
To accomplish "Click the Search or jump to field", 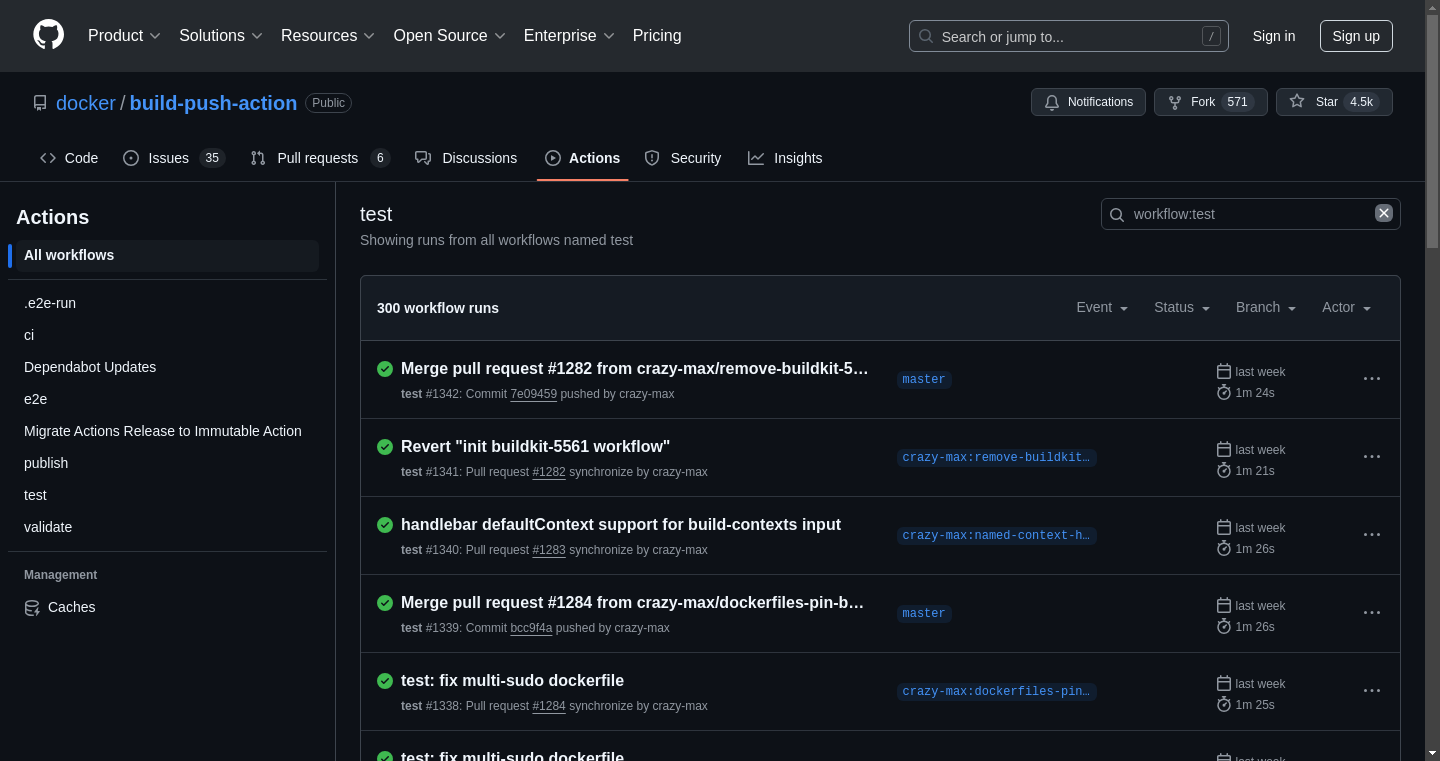I will pos(1068,36).
